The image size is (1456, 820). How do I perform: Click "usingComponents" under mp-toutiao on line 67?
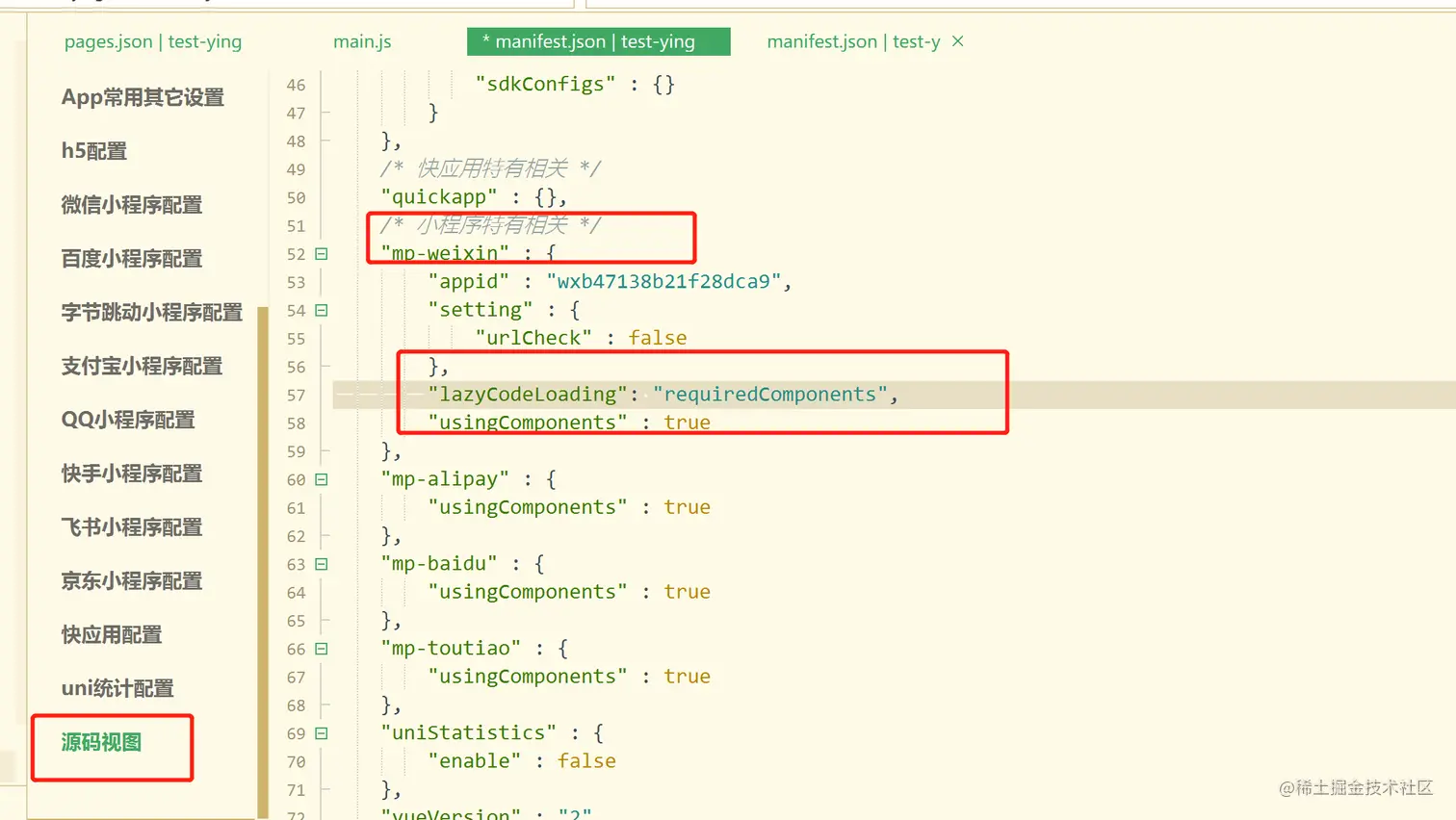tap(528, 677)
